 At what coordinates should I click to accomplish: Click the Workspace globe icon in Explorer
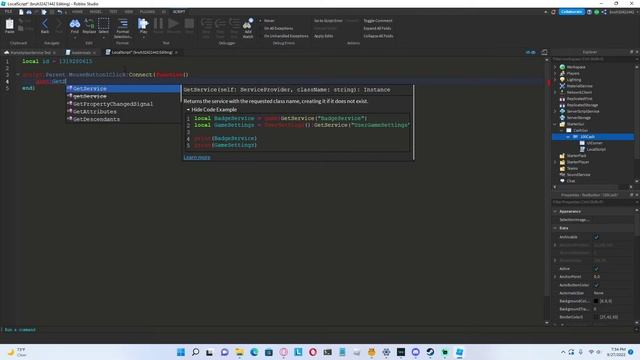[562, 67]
